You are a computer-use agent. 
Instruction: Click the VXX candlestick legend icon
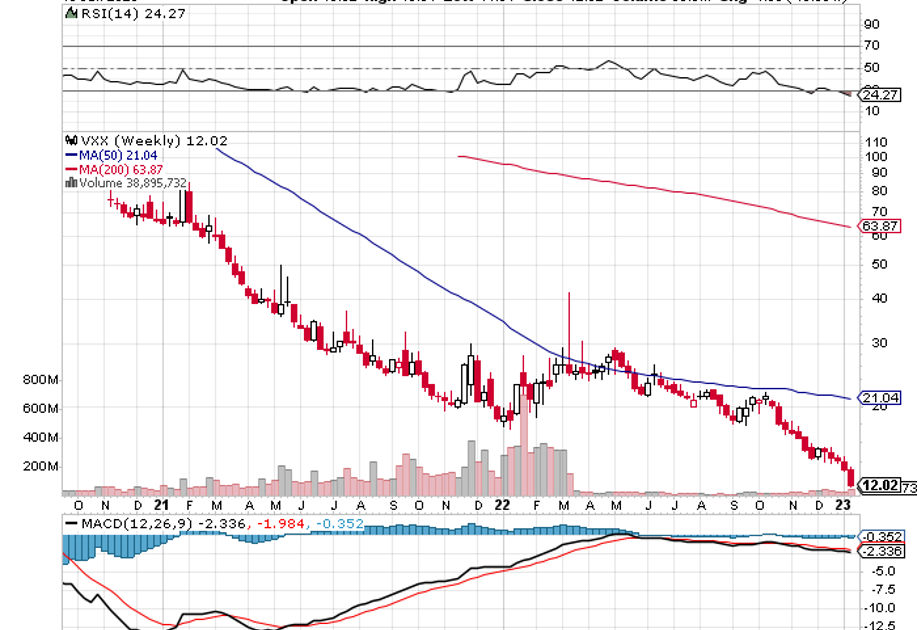pyautogui.click(x=70, y=141)
